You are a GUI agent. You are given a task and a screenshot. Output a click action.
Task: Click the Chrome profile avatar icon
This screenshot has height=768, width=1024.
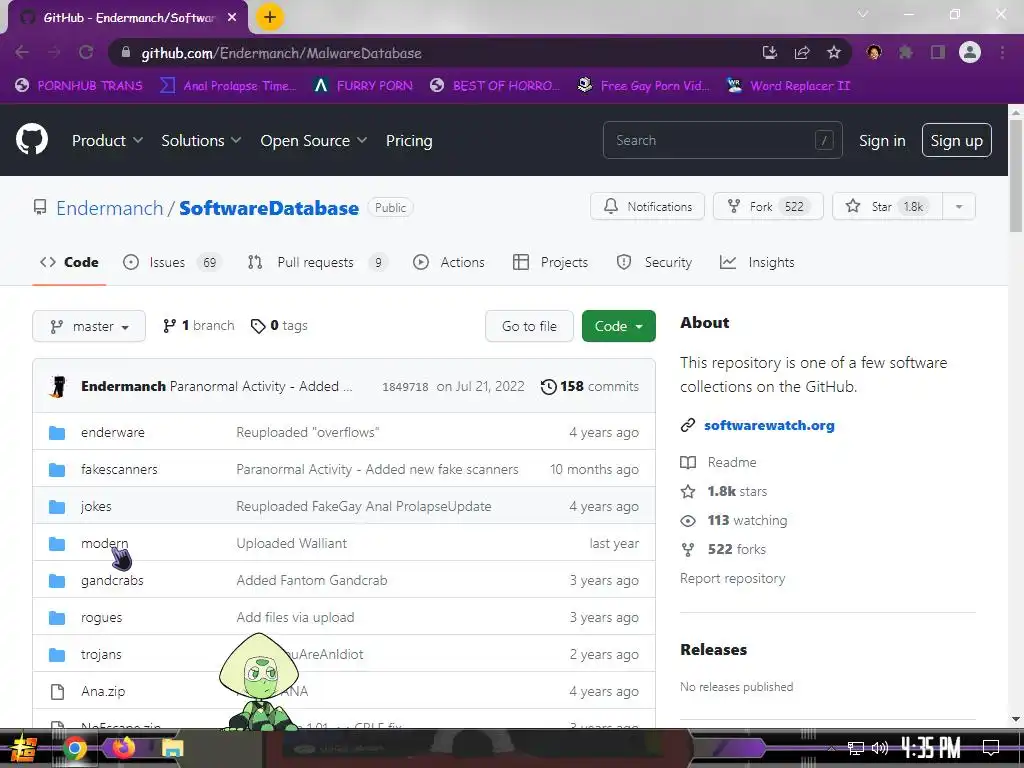970,52
